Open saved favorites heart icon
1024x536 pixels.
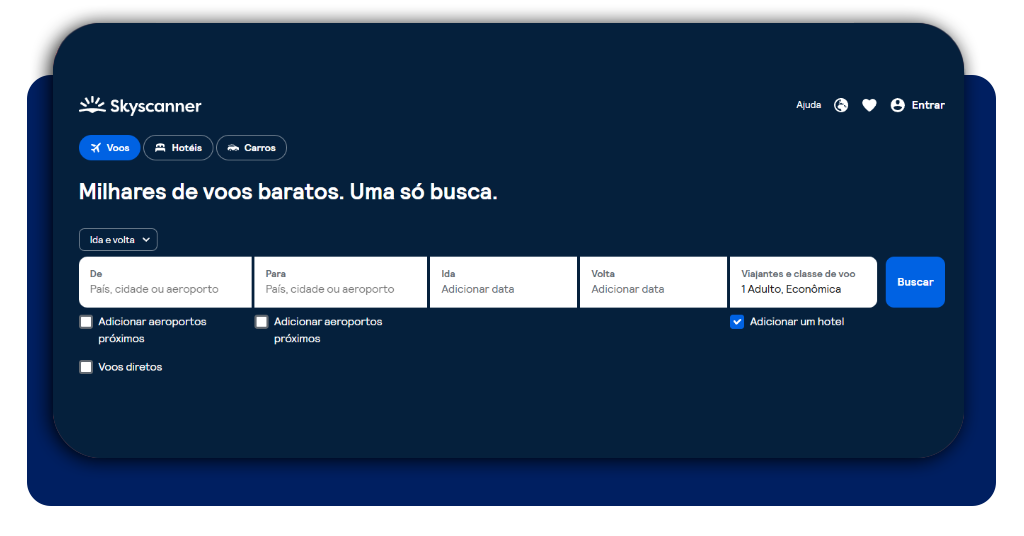tap(869, 105)
